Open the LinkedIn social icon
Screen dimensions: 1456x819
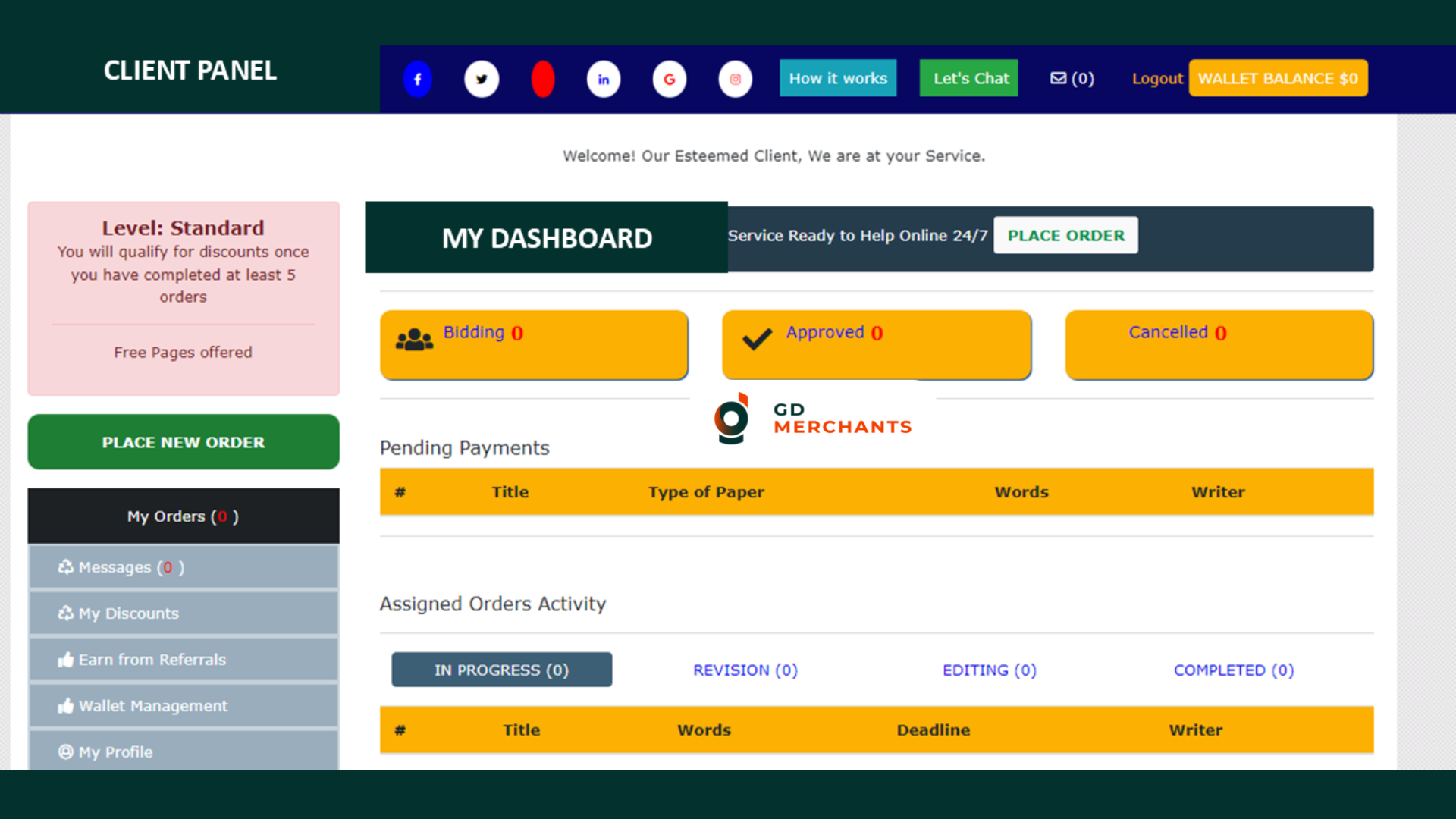pos(604,79)
